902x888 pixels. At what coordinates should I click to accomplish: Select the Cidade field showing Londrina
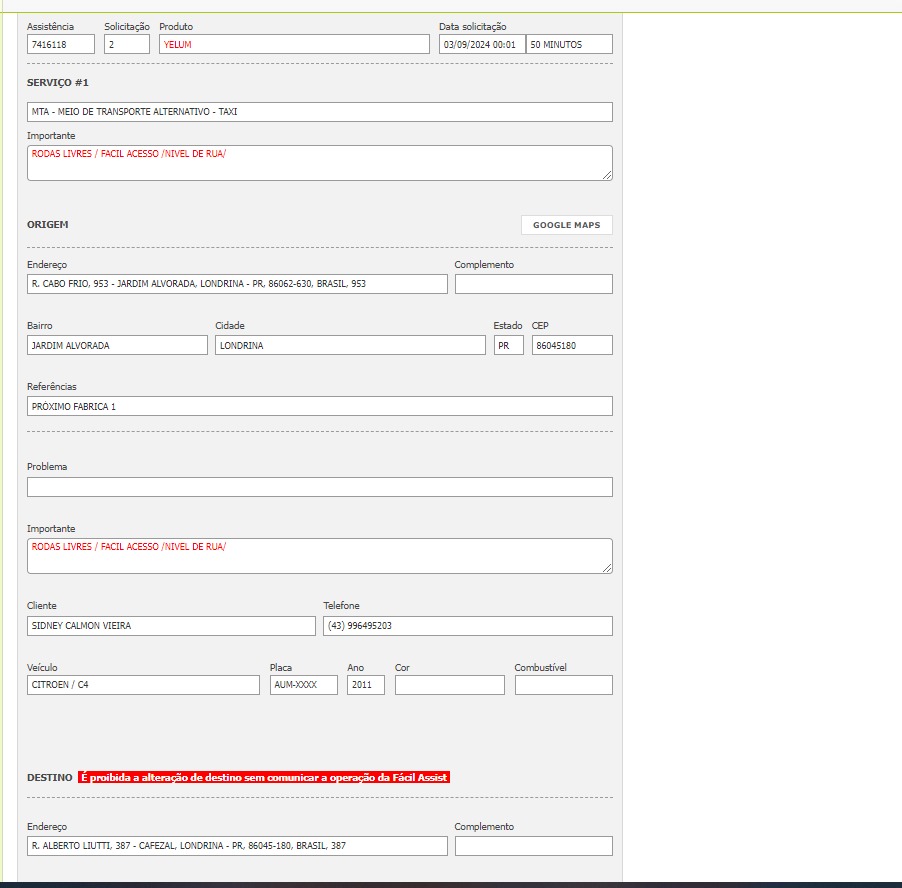tap(349, 345)
